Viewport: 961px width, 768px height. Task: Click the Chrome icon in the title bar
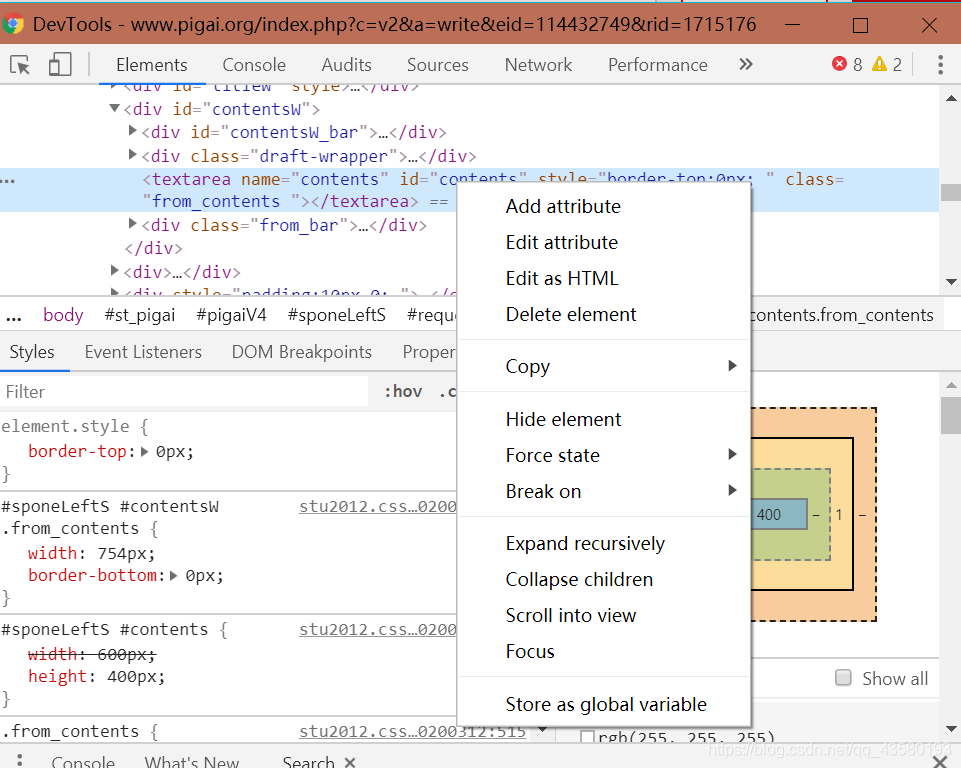pos(13,25)
